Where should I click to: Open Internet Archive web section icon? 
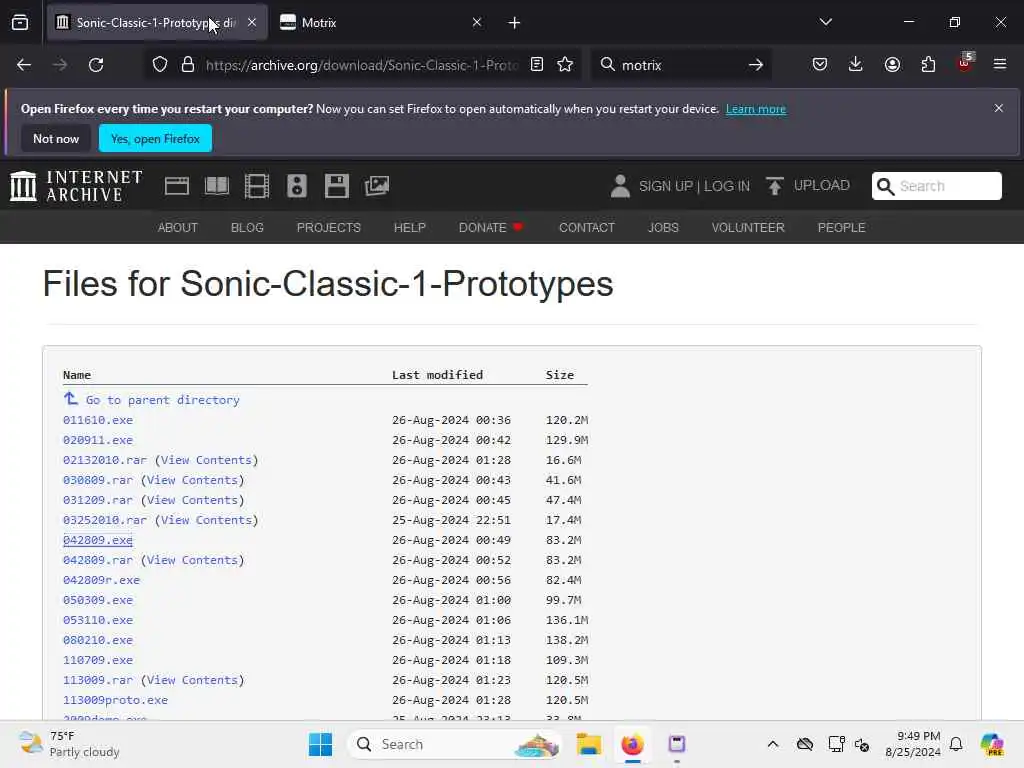[177, 186]
